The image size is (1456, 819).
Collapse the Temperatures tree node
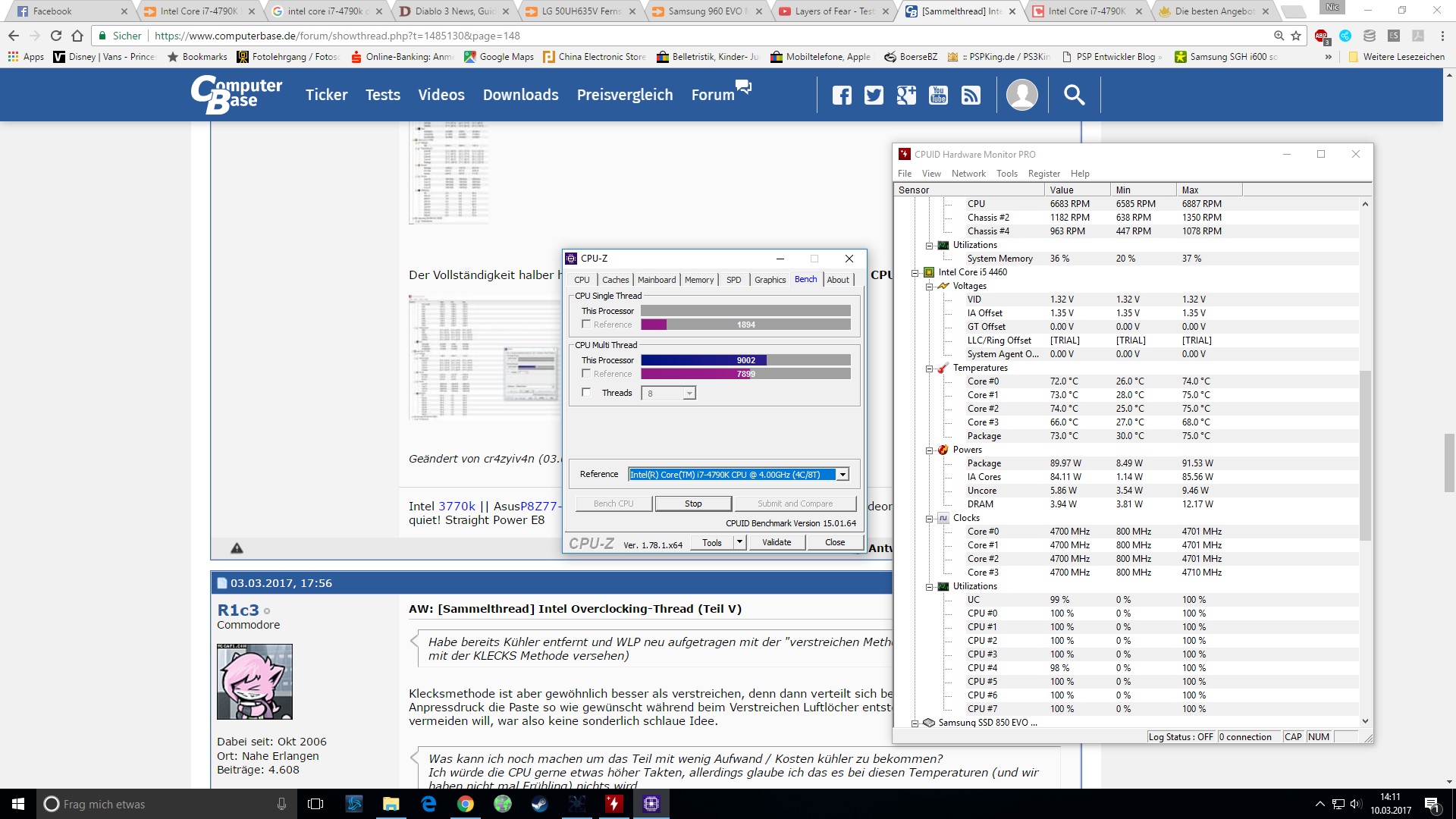pyautogui.click(x=929, y=369)
